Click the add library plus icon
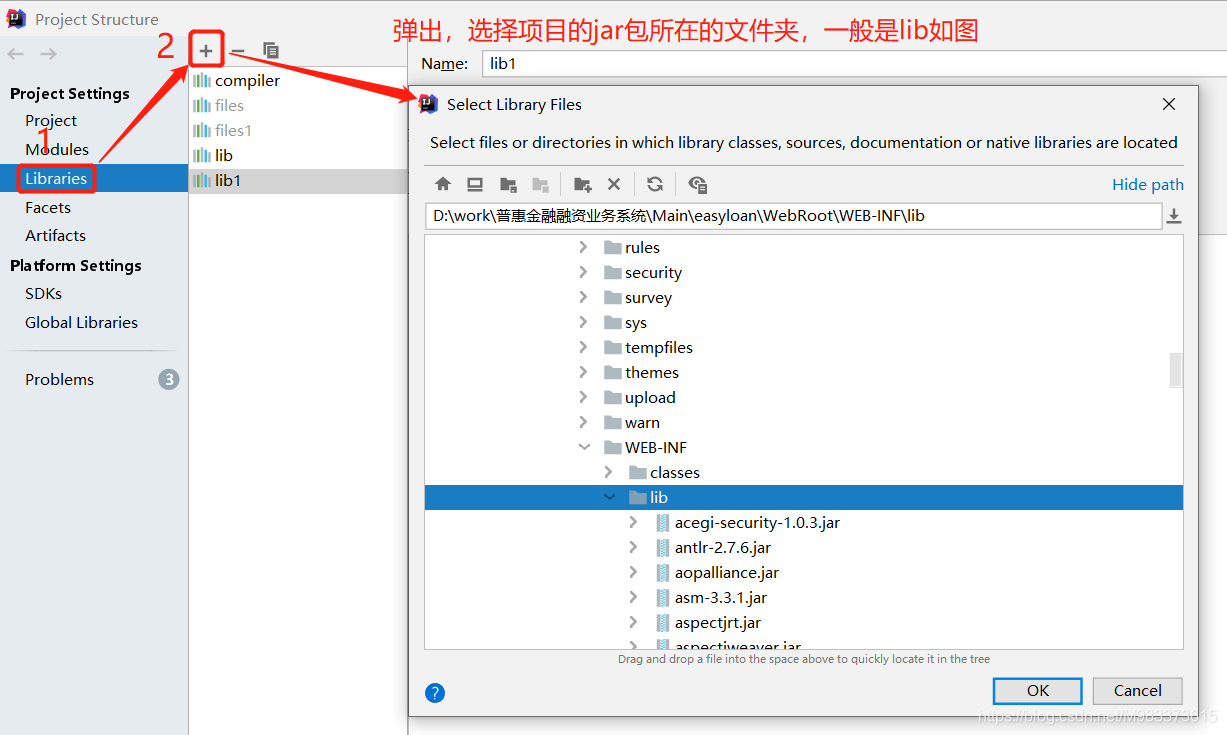This screenshot has width=1227, height=735. point(205,50)
